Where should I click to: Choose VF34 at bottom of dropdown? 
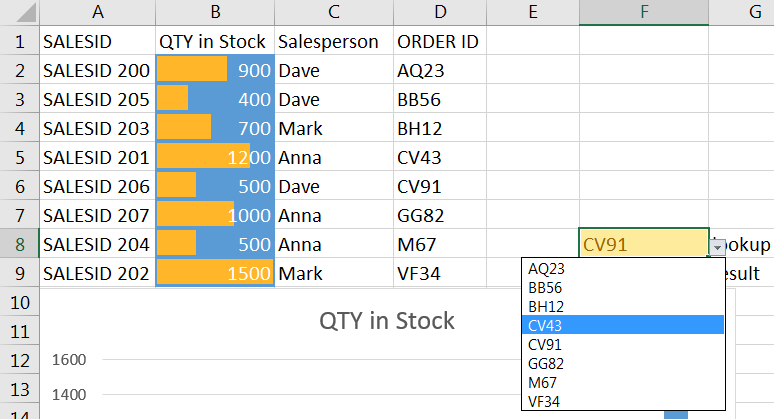622,401
